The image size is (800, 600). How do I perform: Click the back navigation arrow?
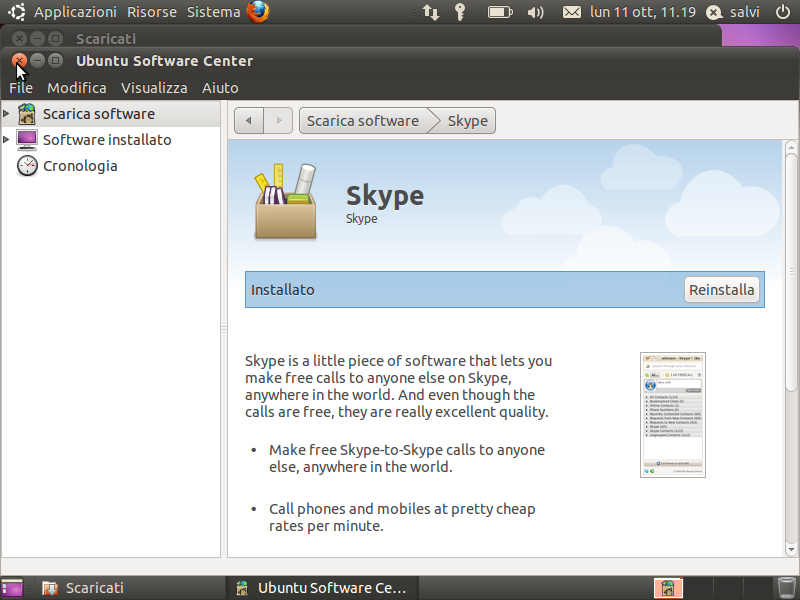pyautogui.click(x=249, y=121)
